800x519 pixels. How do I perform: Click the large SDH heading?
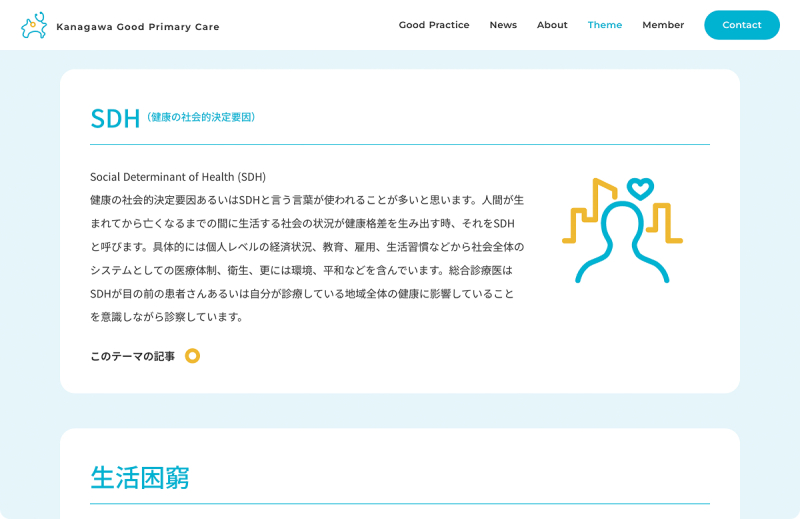point(115,118)
